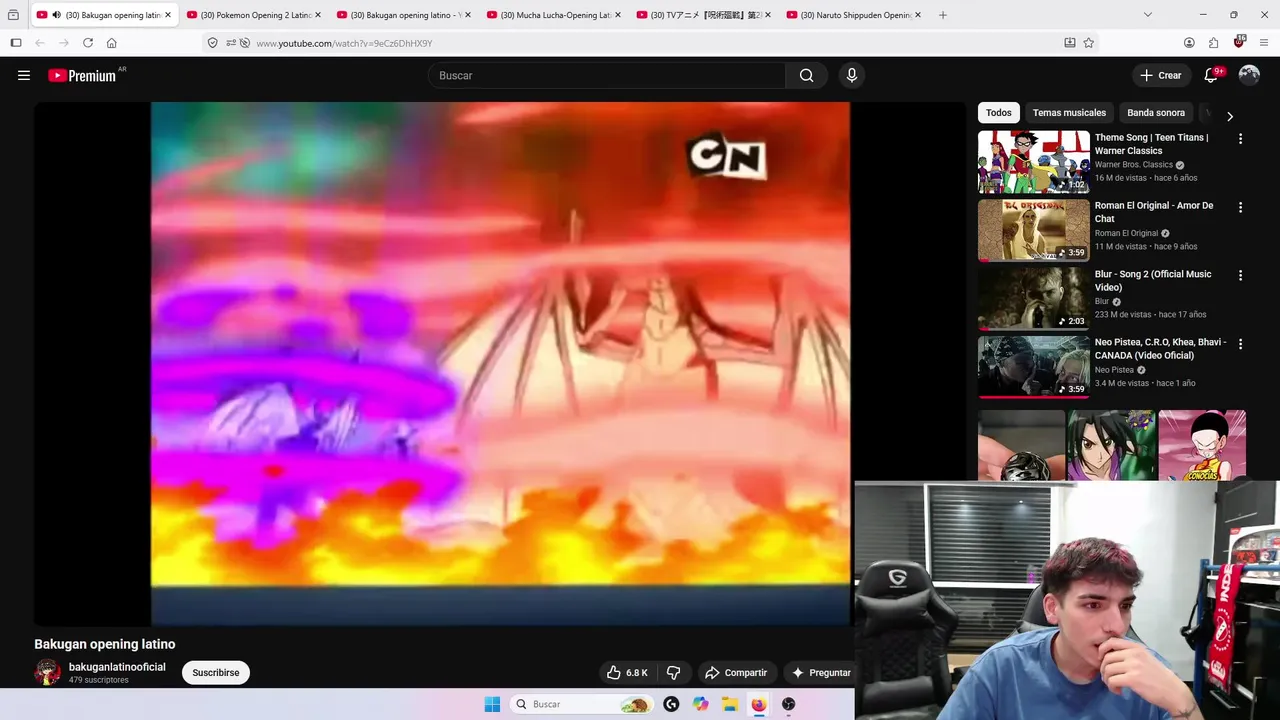Click the Preguntar ask button
The width and height of the screenshot is (1280, 720).
821,673
